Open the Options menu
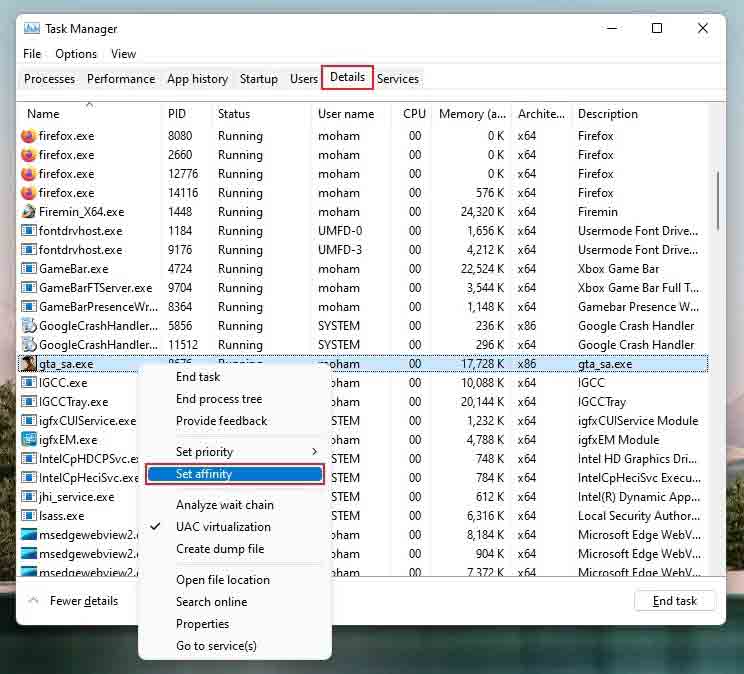This screenshot has width=744, height=674. click(x=76, y=54)
